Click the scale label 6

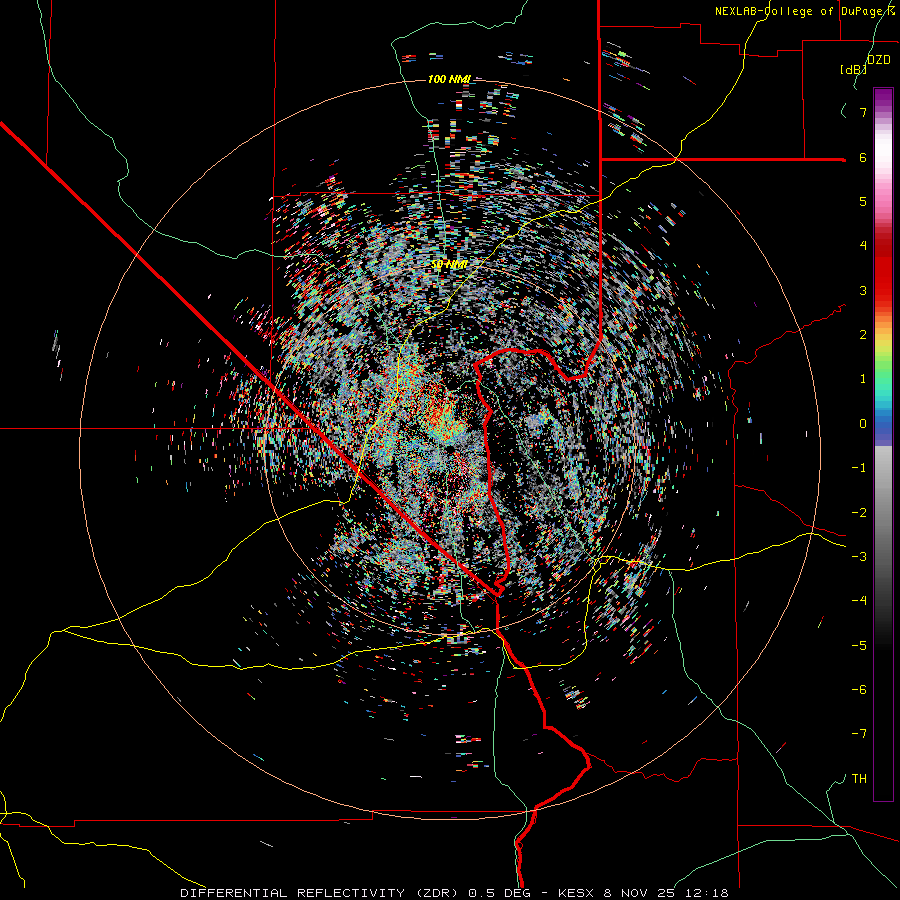click(x=863, y=157)
